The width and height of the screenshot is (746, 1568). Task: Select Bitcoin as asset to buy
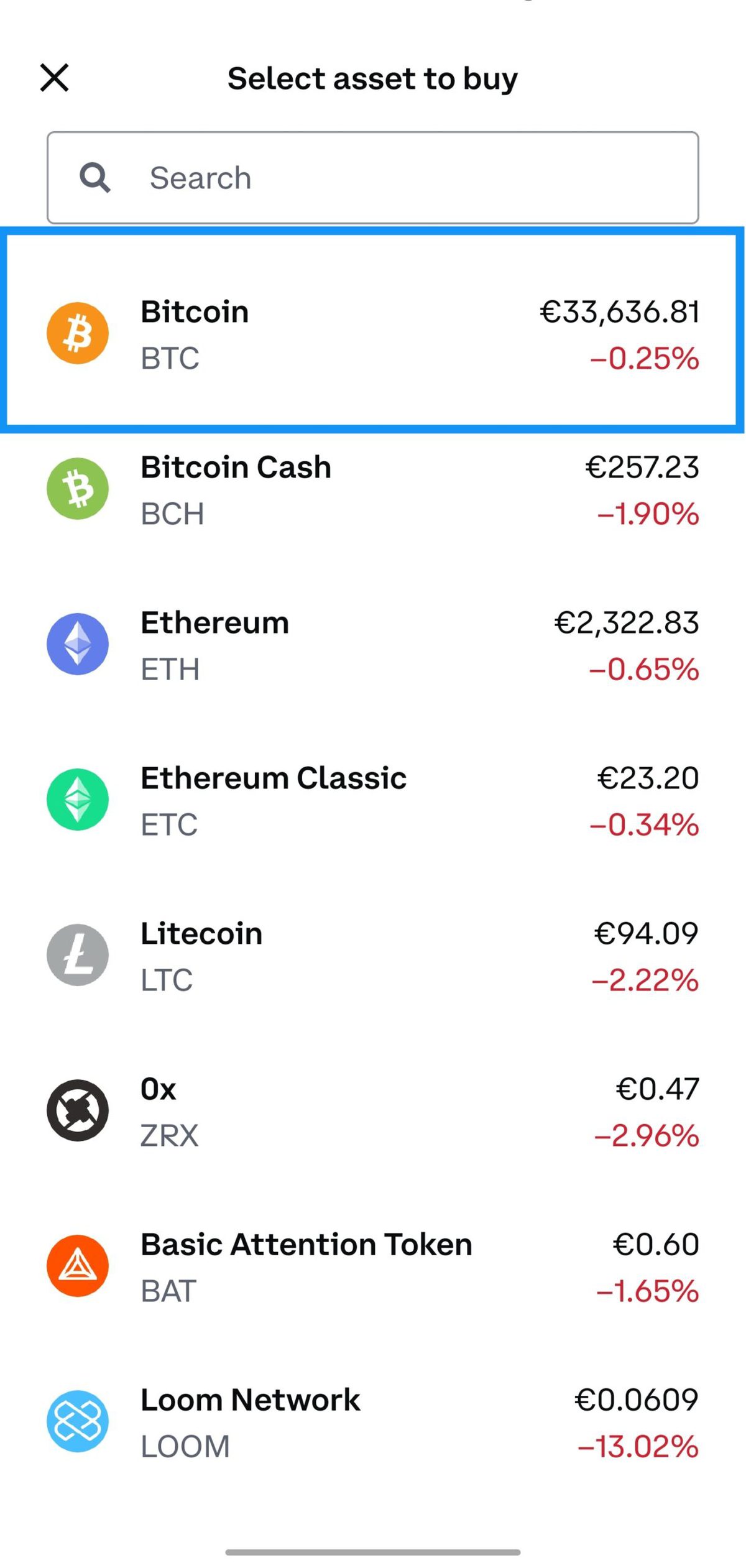point(373,333)
